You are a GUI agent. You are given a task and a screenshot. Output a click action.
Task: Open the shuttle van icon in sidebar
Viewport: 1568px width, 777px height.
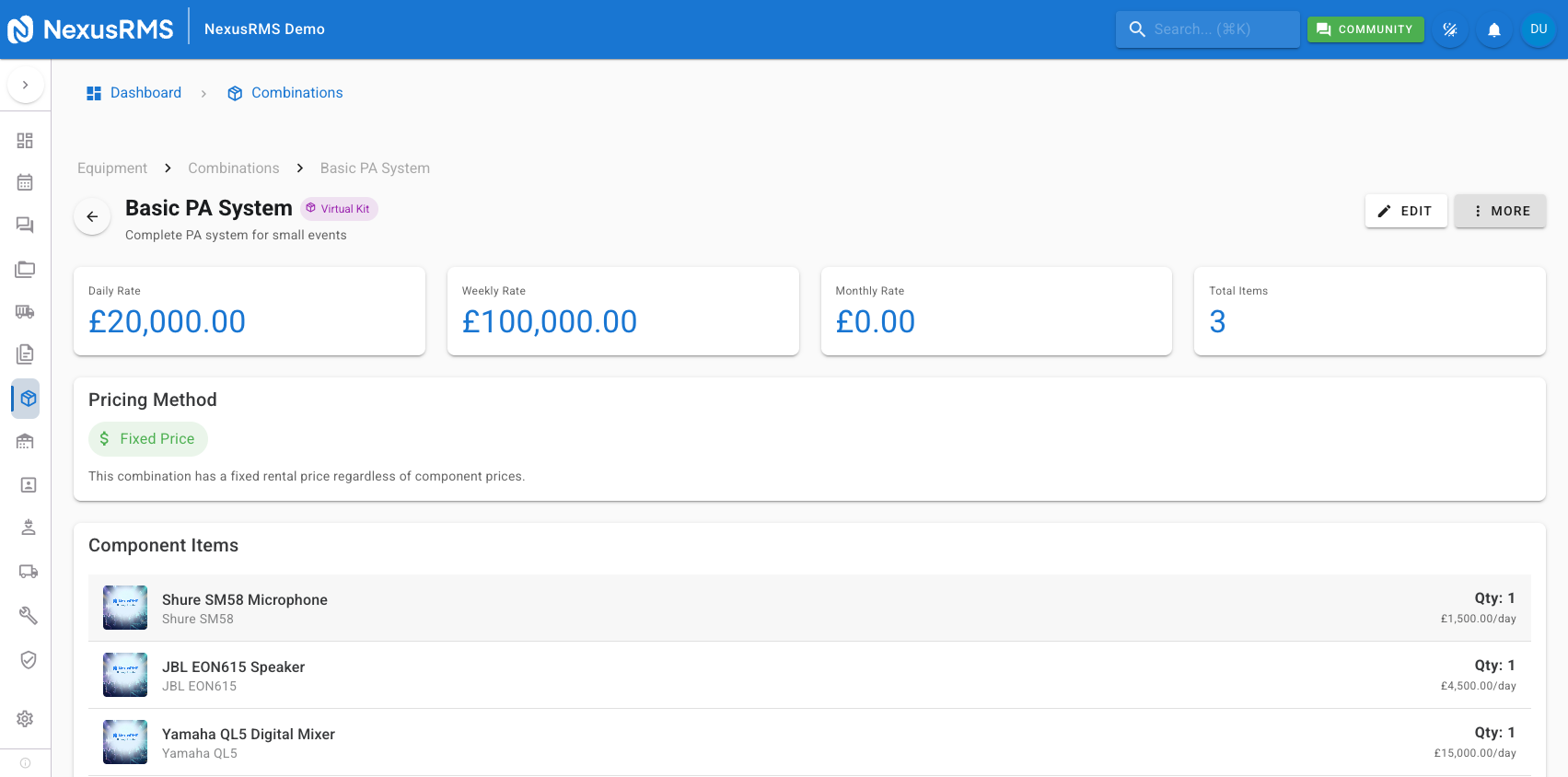25,311
